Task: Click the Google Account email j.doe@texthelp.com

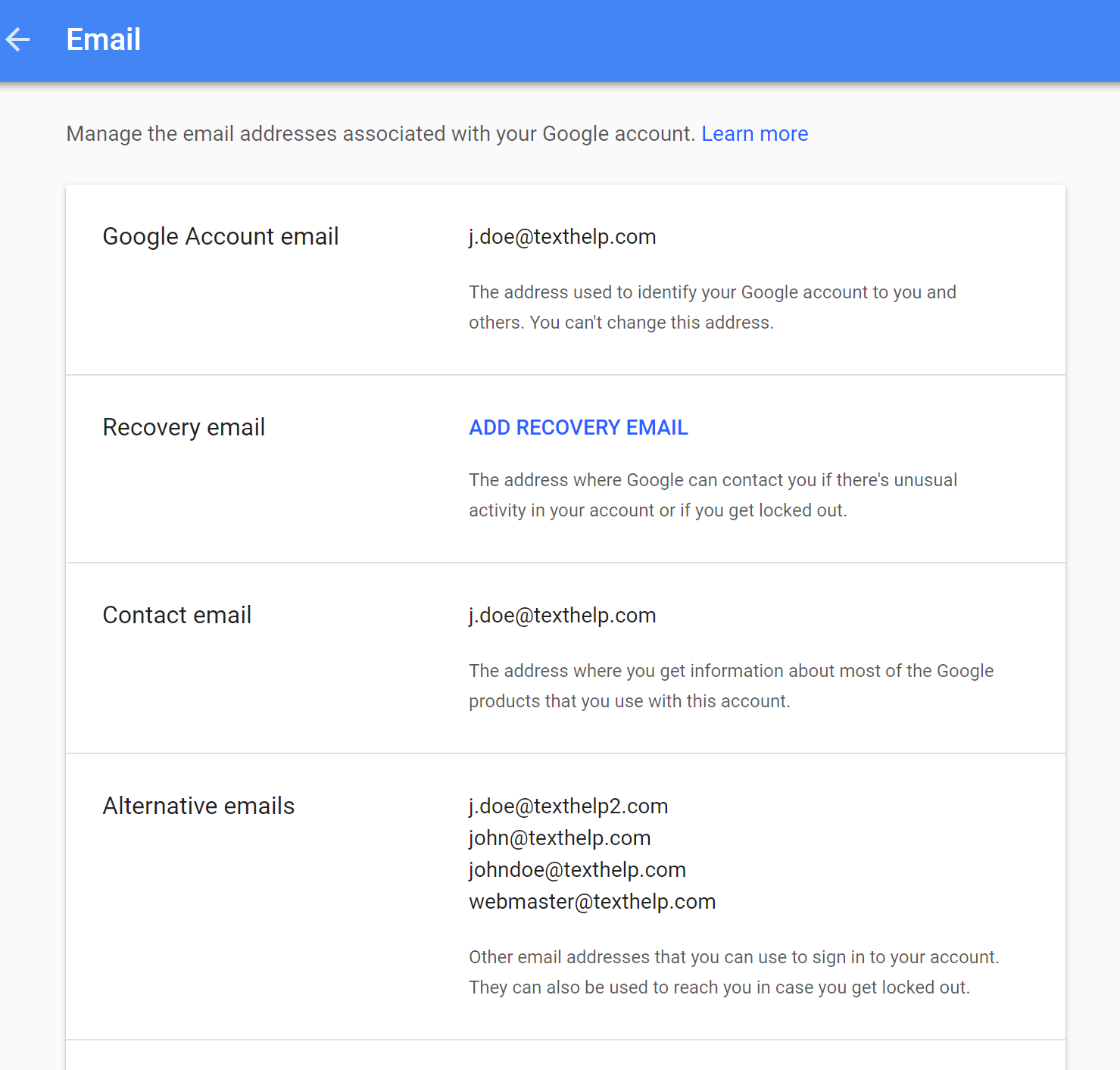Action: (x=562, y=237)
